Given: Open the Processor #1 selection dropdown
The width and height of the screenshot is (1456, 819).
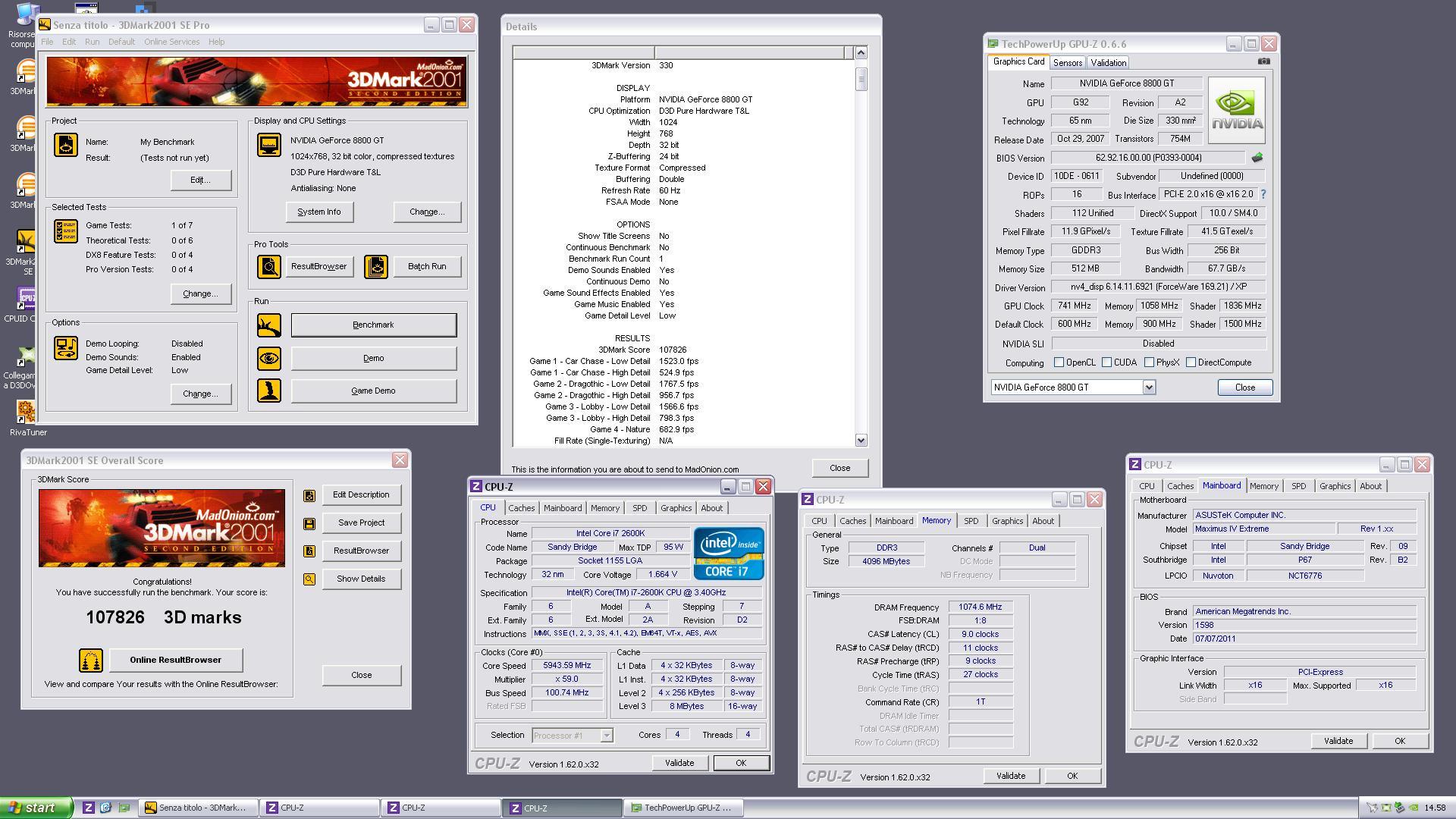Looking at the screenshot, I should (606, 736).
